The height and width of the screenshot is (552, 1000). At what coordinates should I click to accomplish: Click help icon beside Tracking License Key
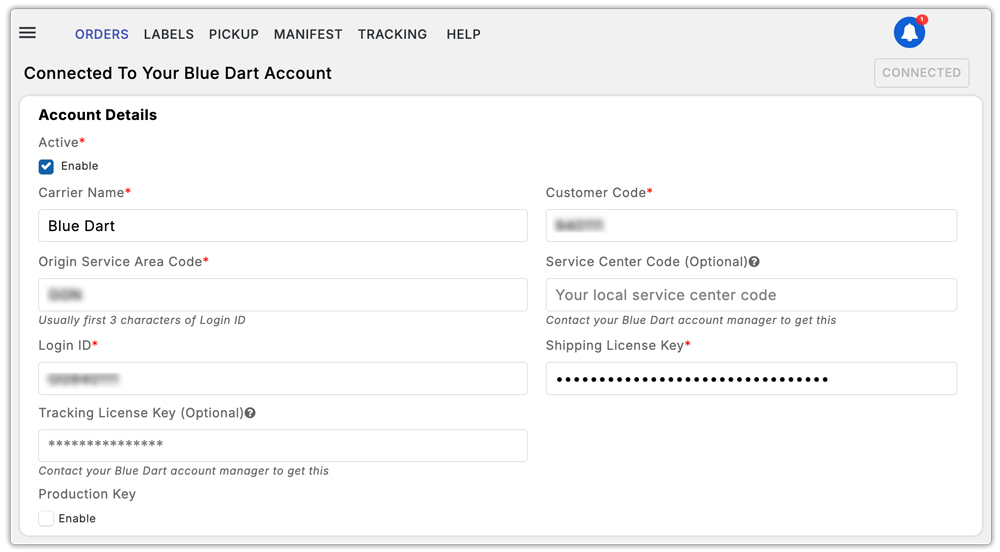(x=251, y=413)
